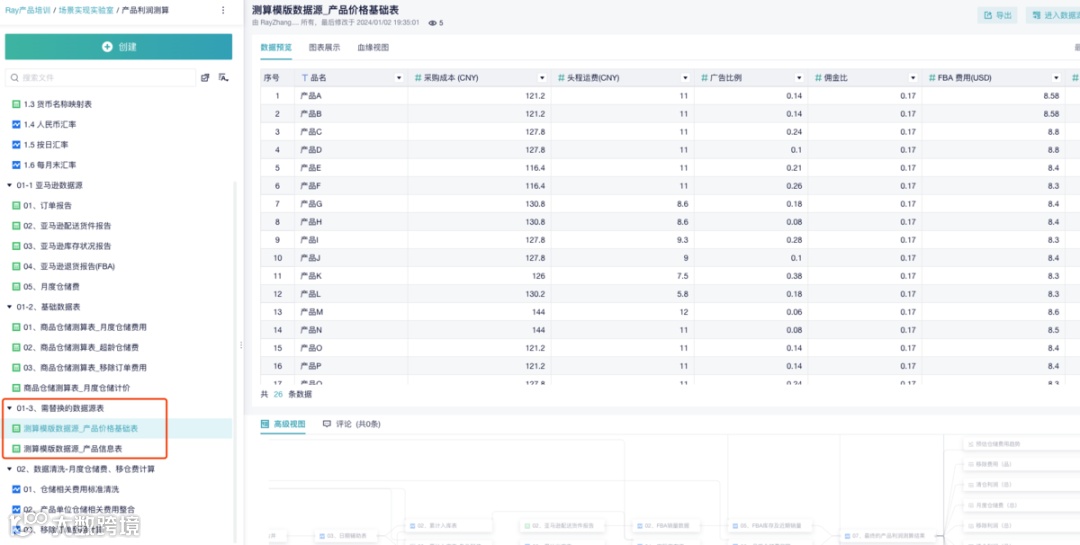This screenshot has width=1080, height=545.
Task: Click the table icon of 03、亚马逊库存状况报告
Action: [x=17, y=246]
